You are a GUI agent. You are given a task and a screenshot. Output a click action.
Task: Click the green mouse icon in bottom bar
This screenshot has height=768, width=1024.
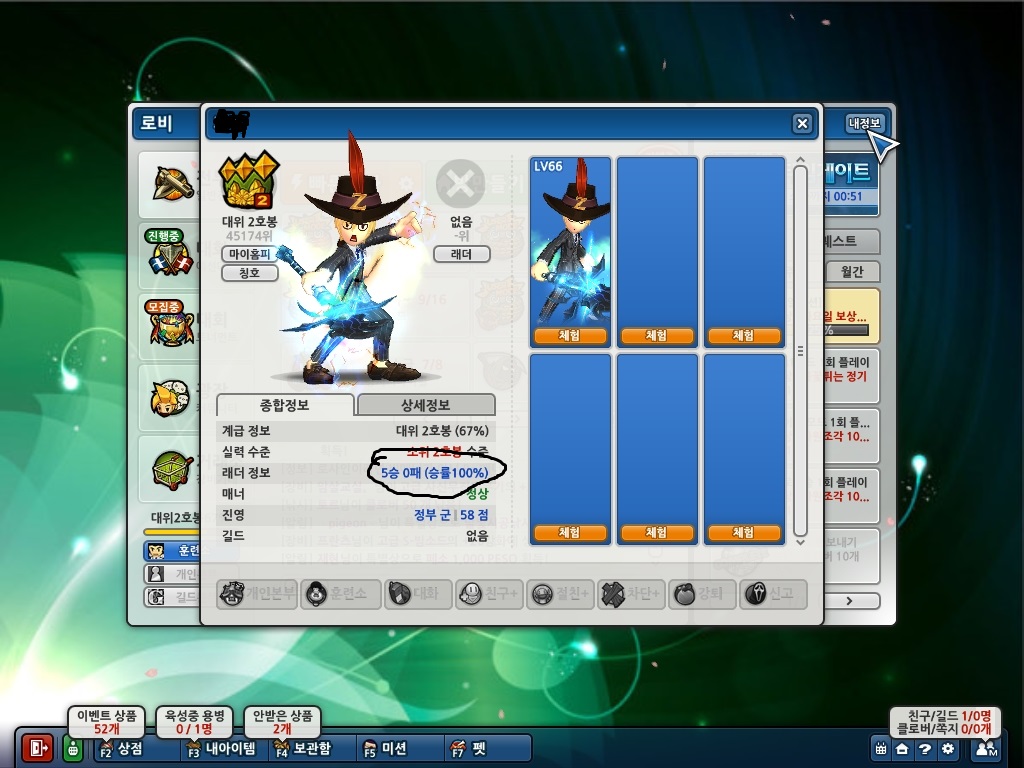coord(73,748)
